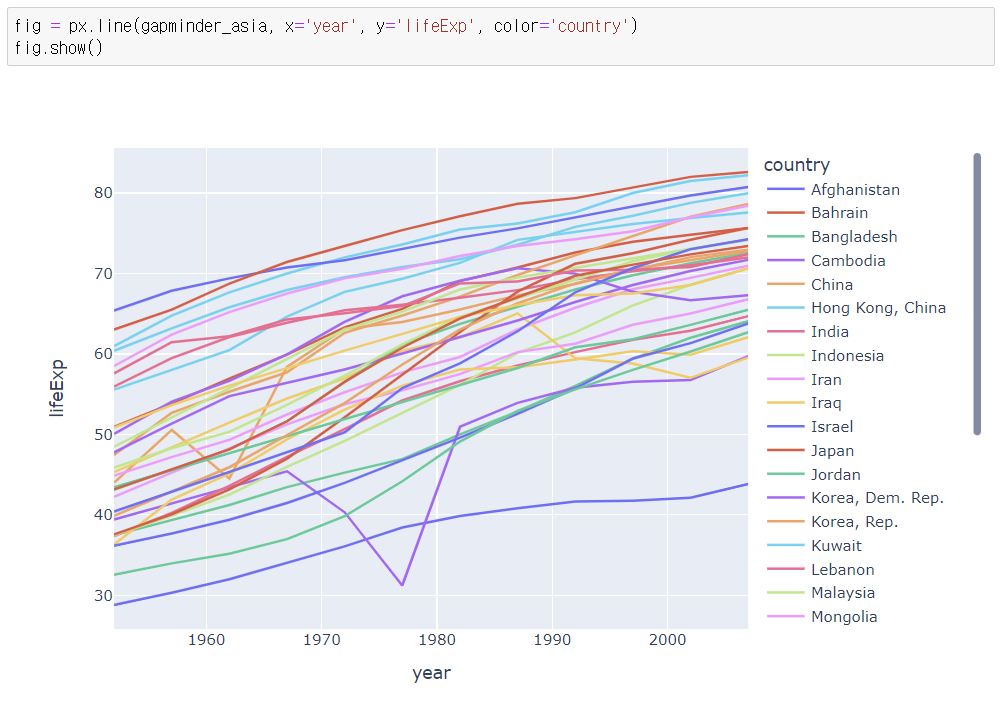Screen dimensions: 1000x703
Task: Click the gapminder_asia variable in code
Action: 204,26
